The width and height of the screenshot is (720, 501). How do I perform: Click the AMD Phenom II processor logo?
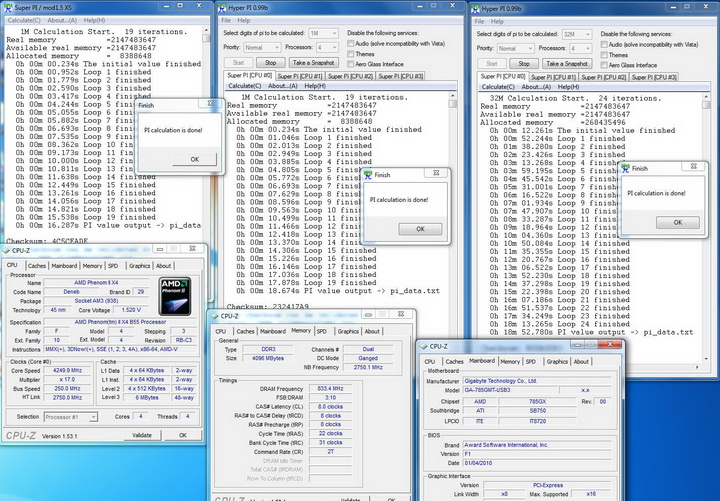click(175, 296)
